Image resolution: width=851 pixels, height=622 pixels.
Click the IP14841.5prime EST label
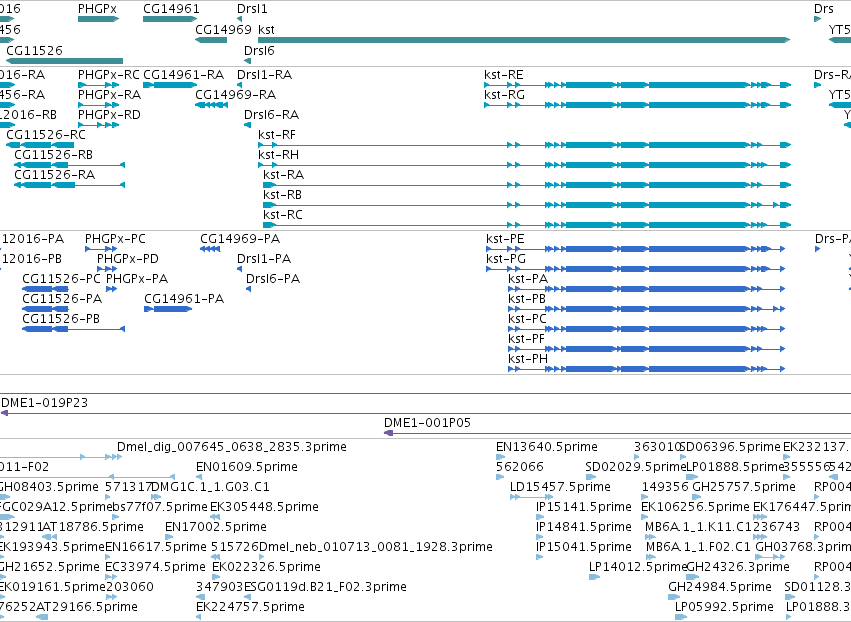(x=583, y=528)
